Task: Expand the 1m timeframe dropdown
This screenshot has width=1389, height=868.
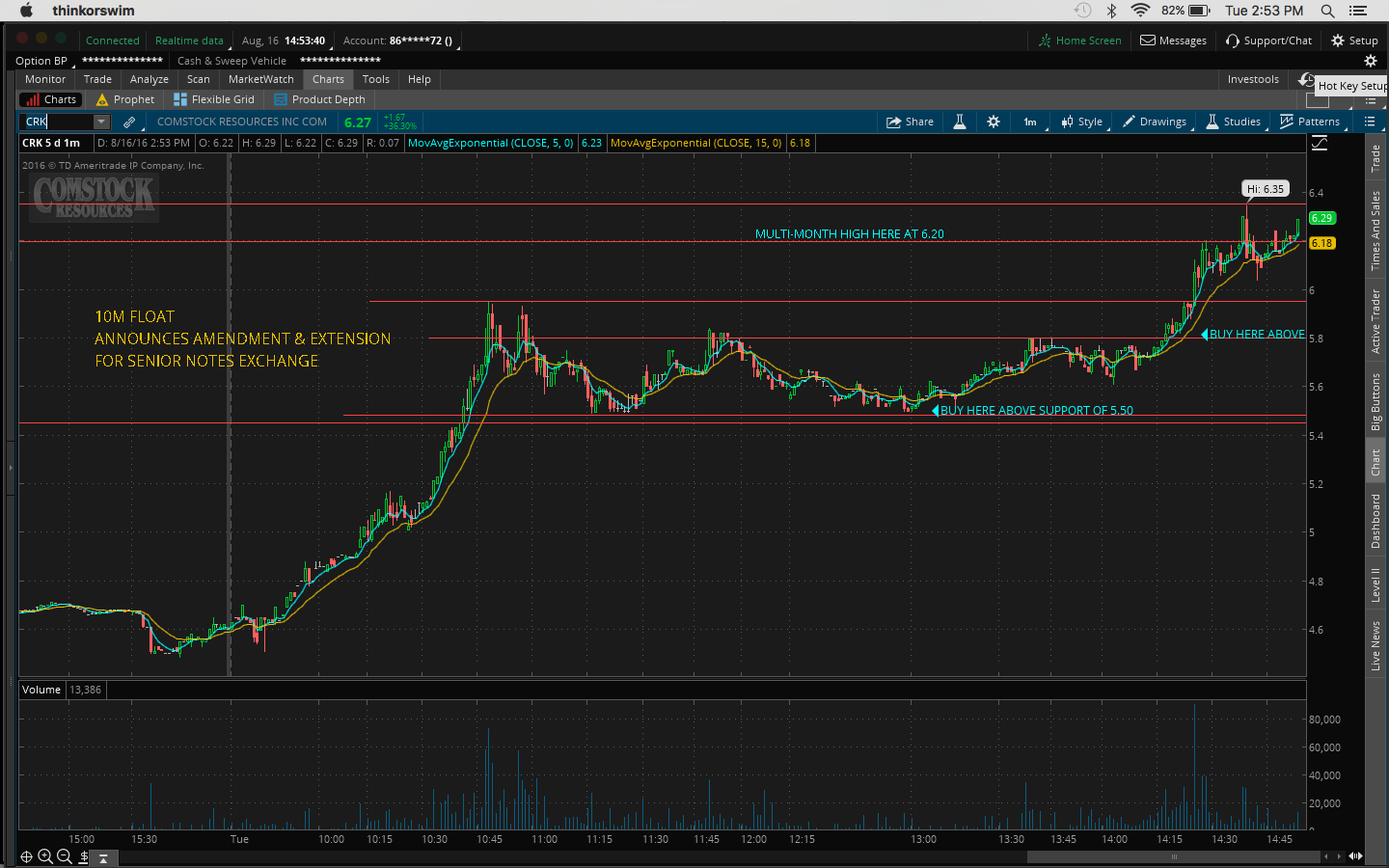Action: pos(1031,122)
